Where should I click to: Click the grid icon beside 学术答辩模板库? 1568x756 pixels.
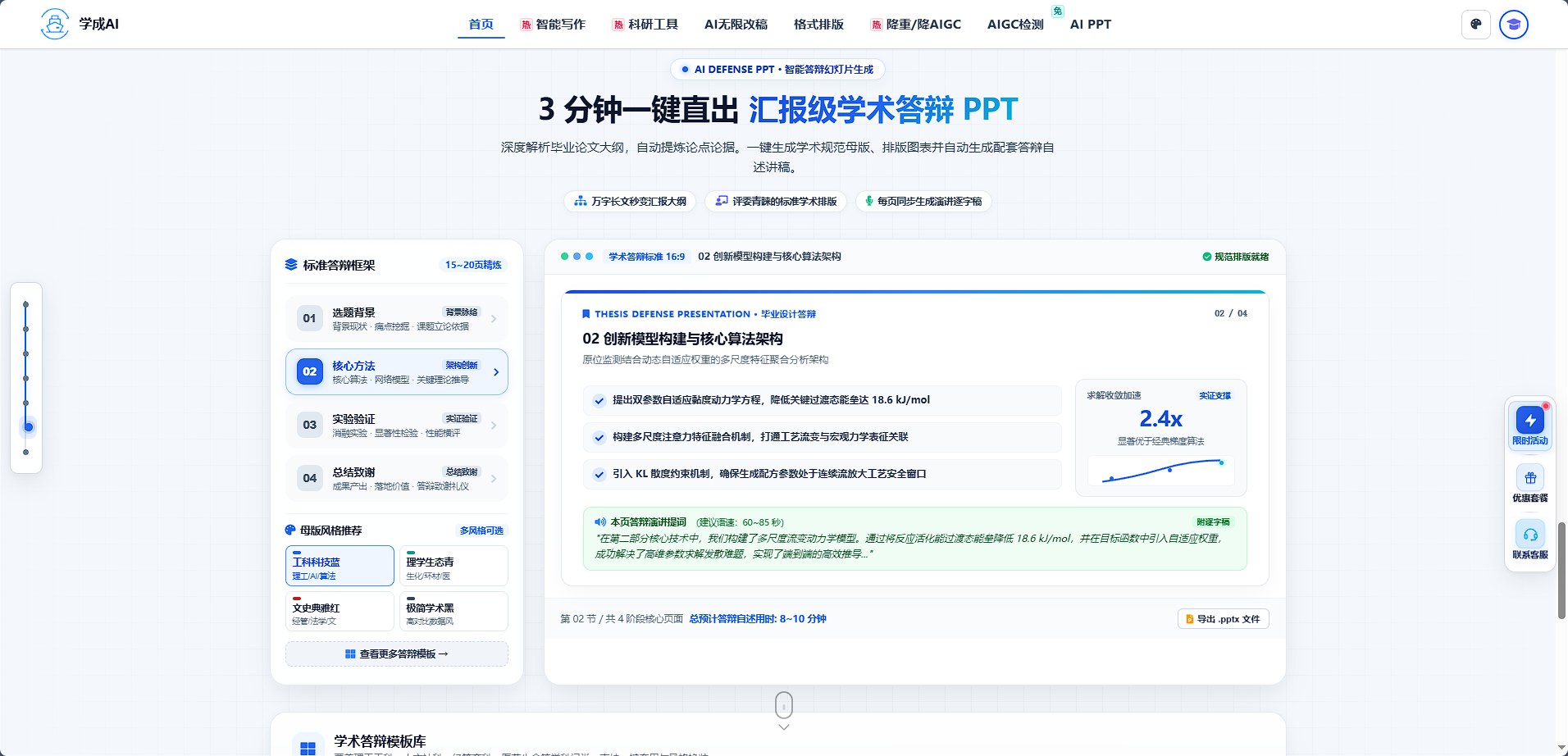tap(308, 748)
